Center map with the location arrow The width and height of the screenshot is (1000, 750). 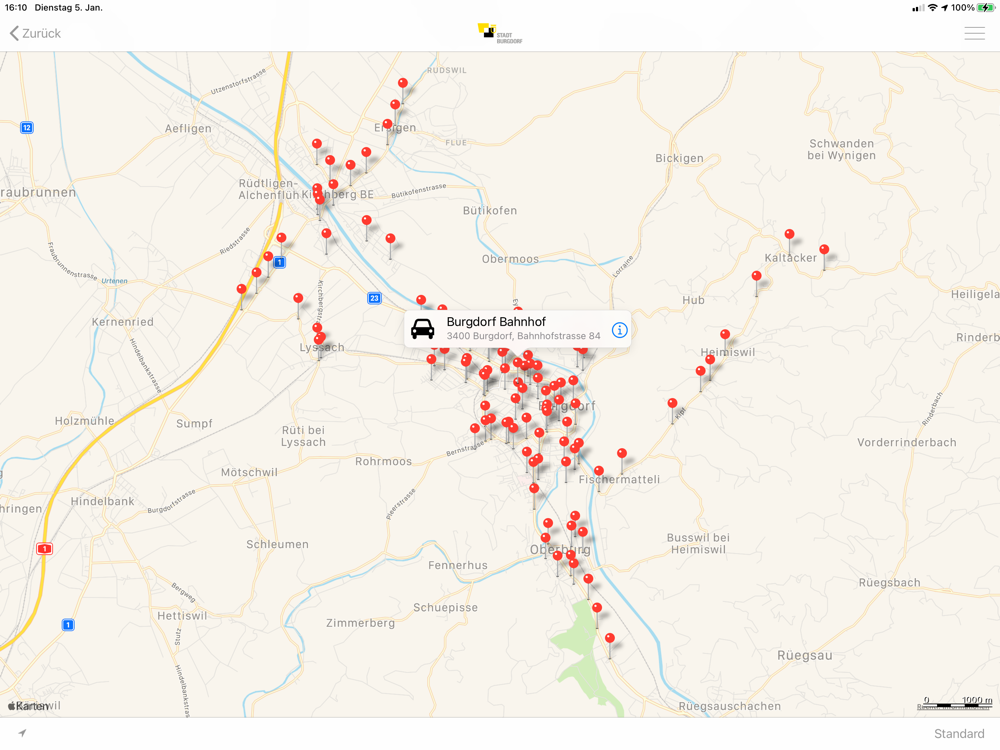[x=22, y=733]
